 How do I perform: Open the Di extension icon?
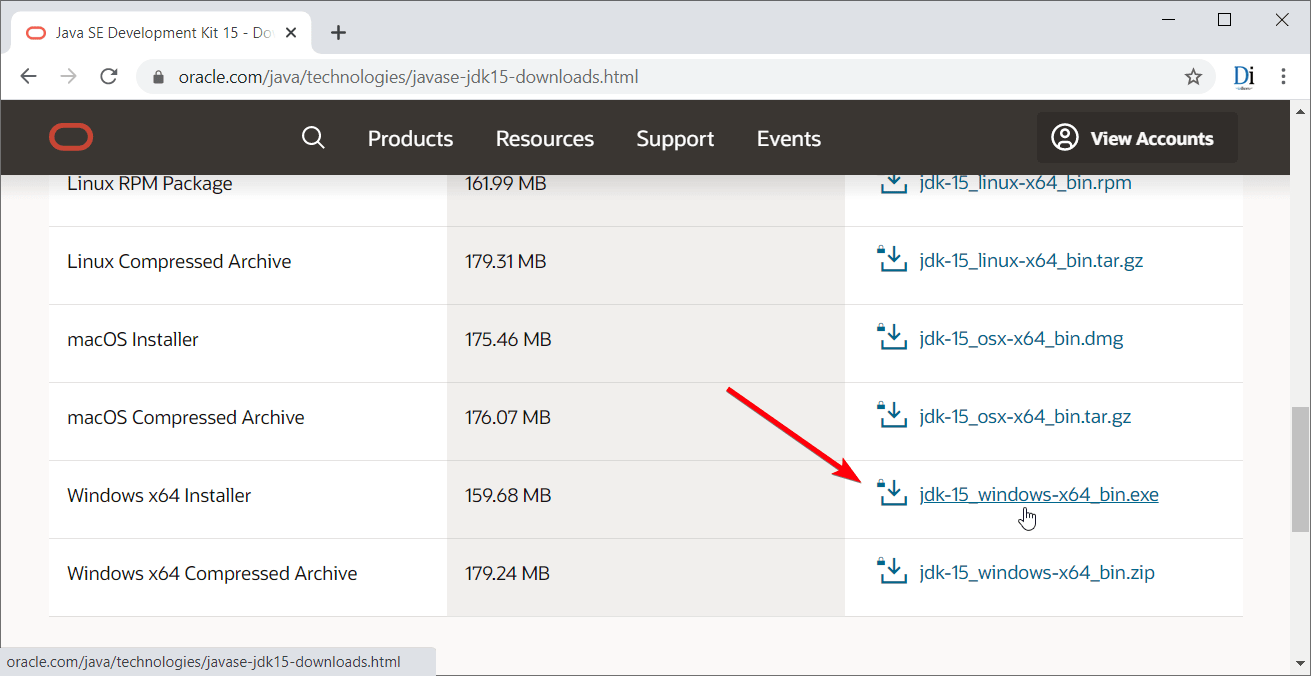click(1244, 77)
